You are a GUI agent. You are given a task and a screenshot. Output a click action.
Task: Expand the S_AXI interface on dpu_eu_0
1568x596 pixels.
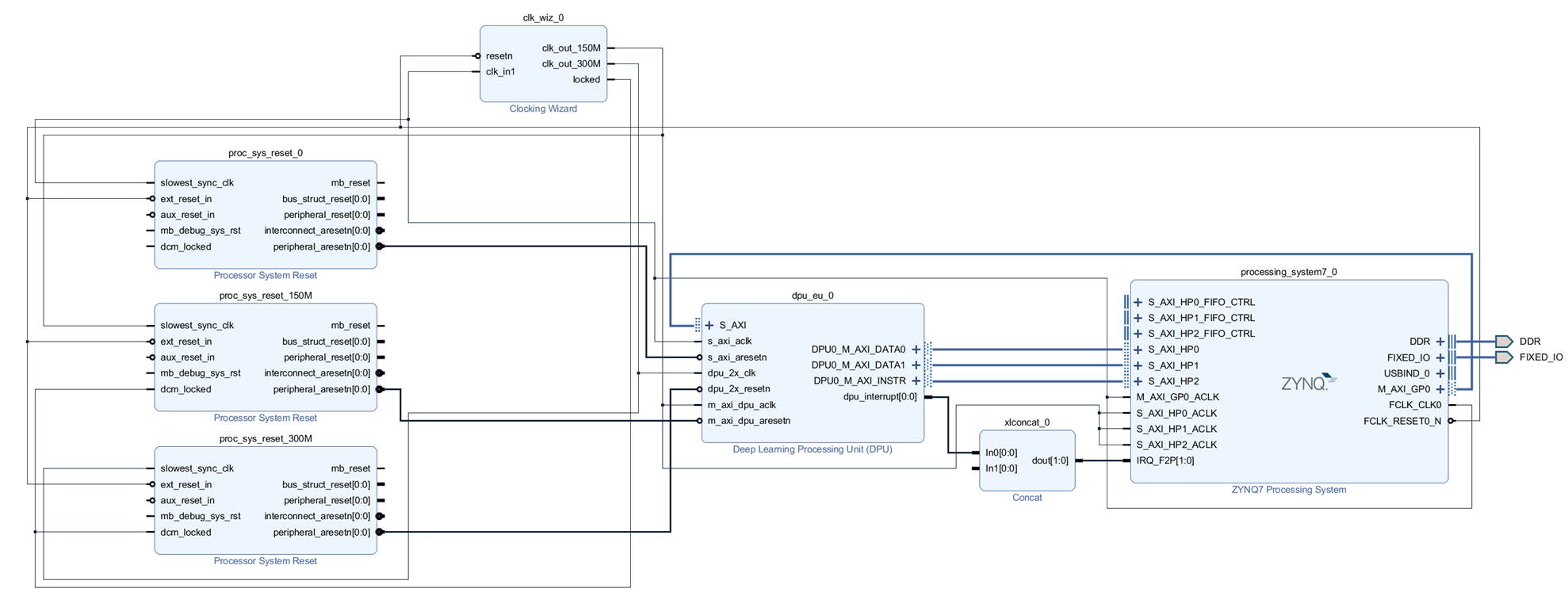pos(709,325)
